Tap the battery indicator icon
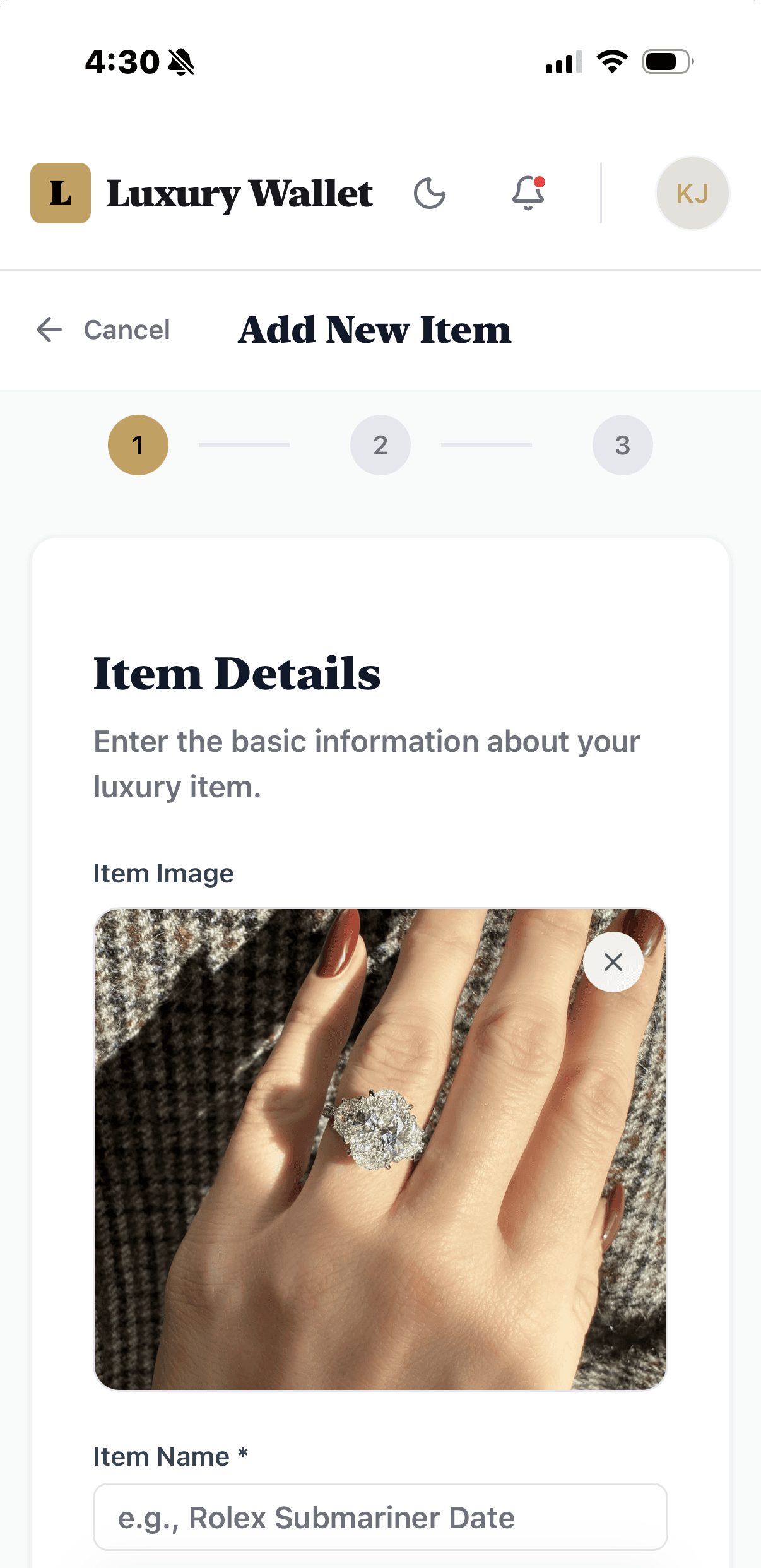Viewport: 761px width, 1568px height. (x=668, y=62)
